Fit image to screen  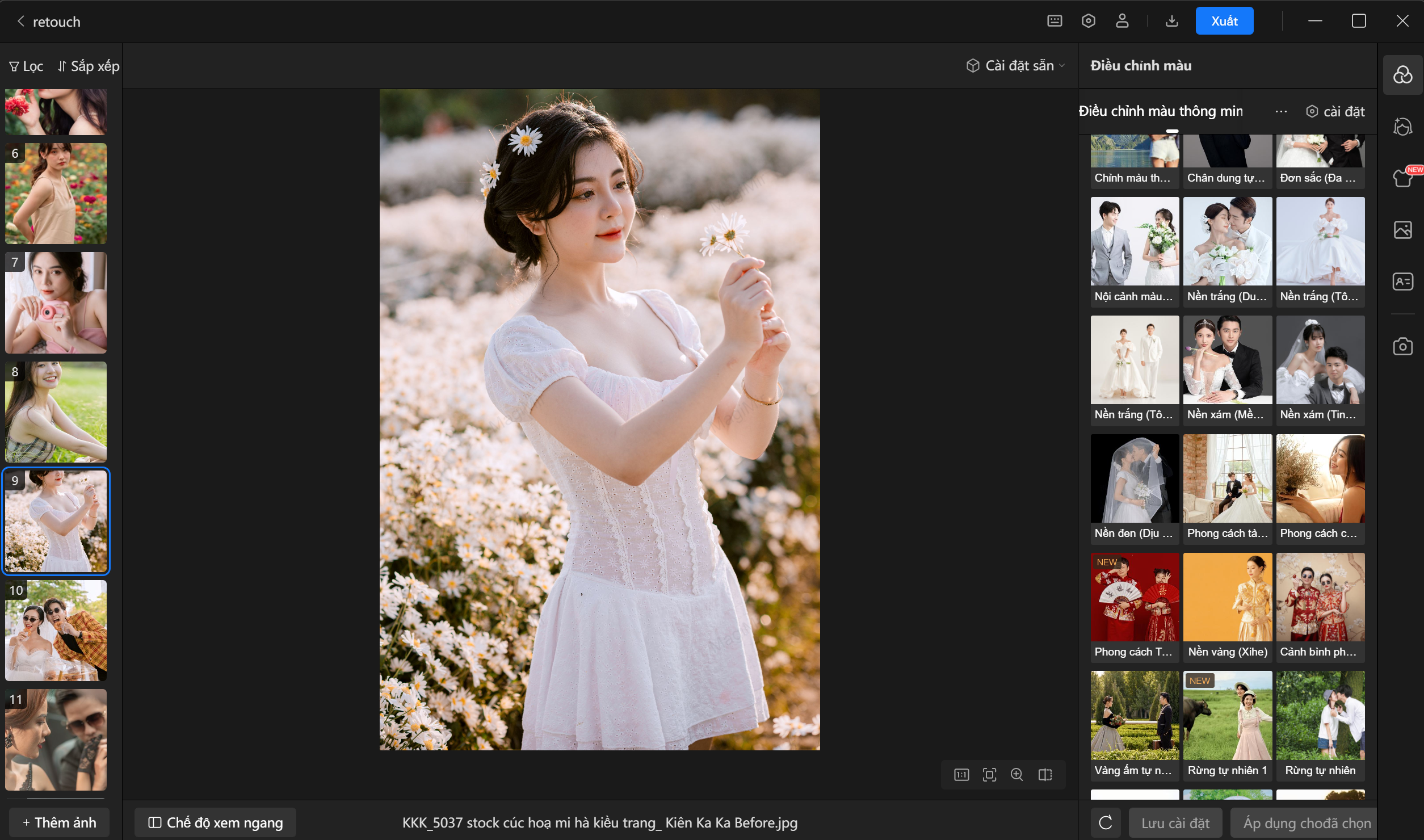989,775
